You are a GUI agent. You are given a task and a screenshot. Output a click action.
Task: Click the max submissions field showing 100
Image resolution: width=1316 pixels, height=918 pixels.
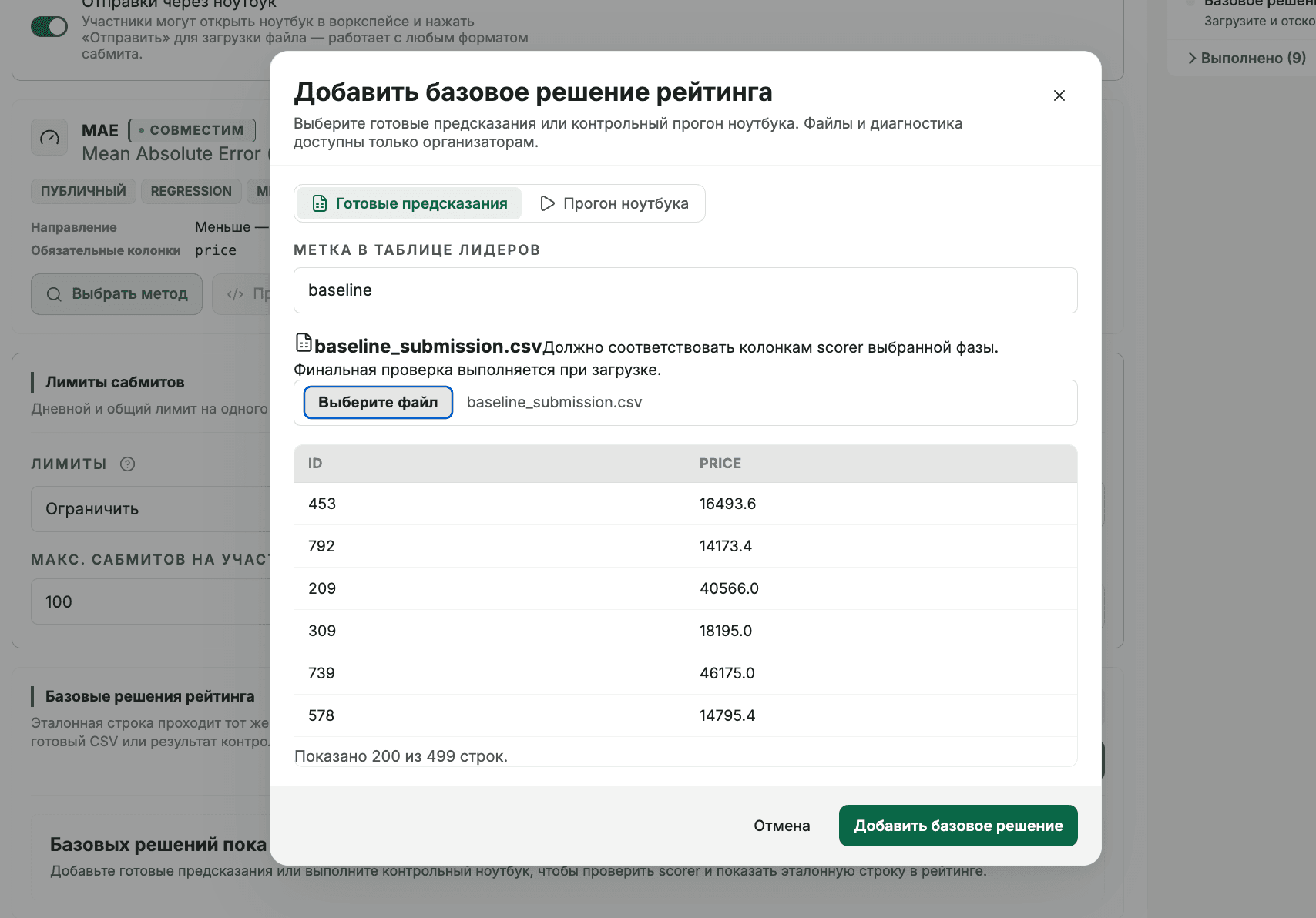(150, 601)
